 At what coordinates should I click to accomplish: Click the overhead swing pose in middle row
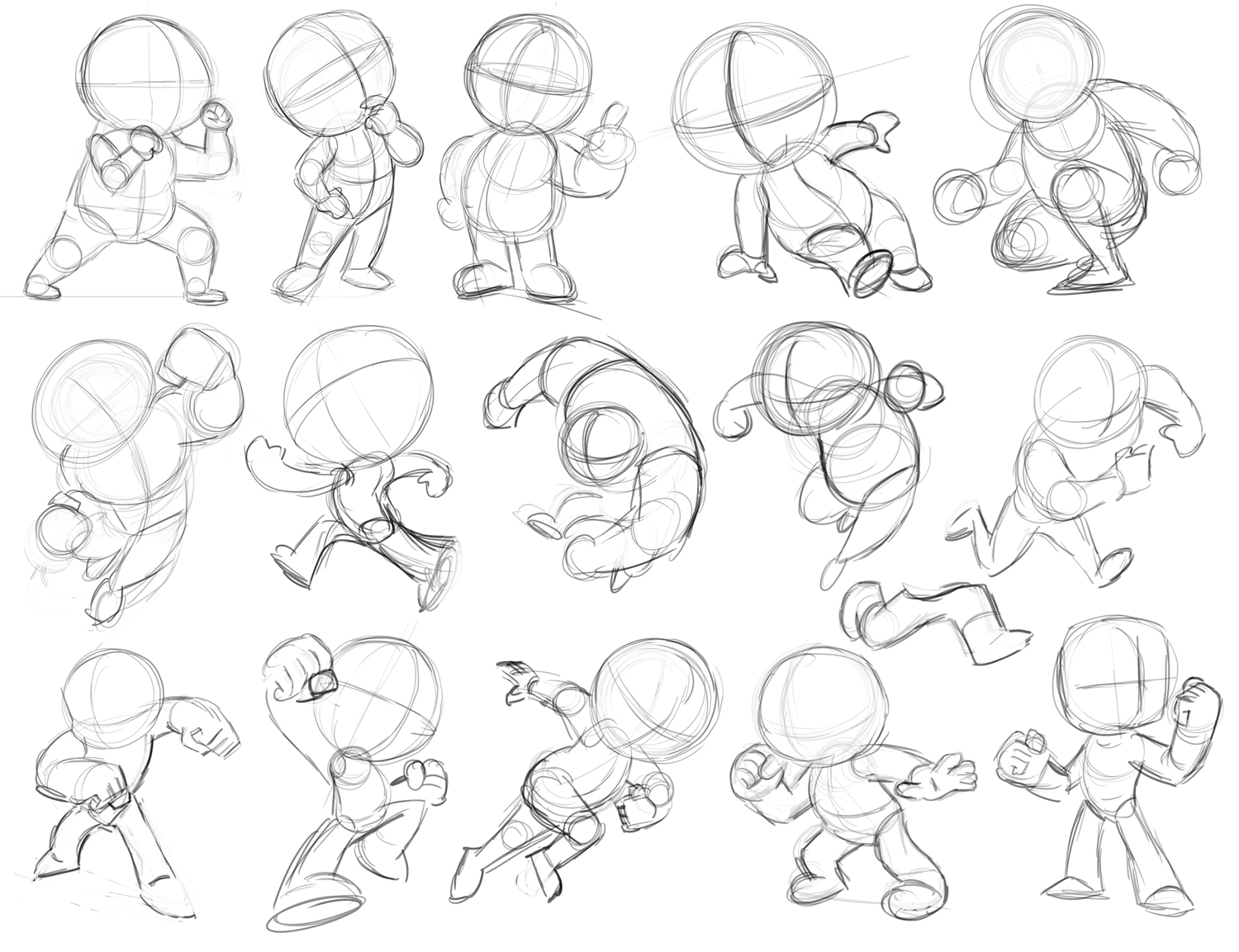(116, 462)
